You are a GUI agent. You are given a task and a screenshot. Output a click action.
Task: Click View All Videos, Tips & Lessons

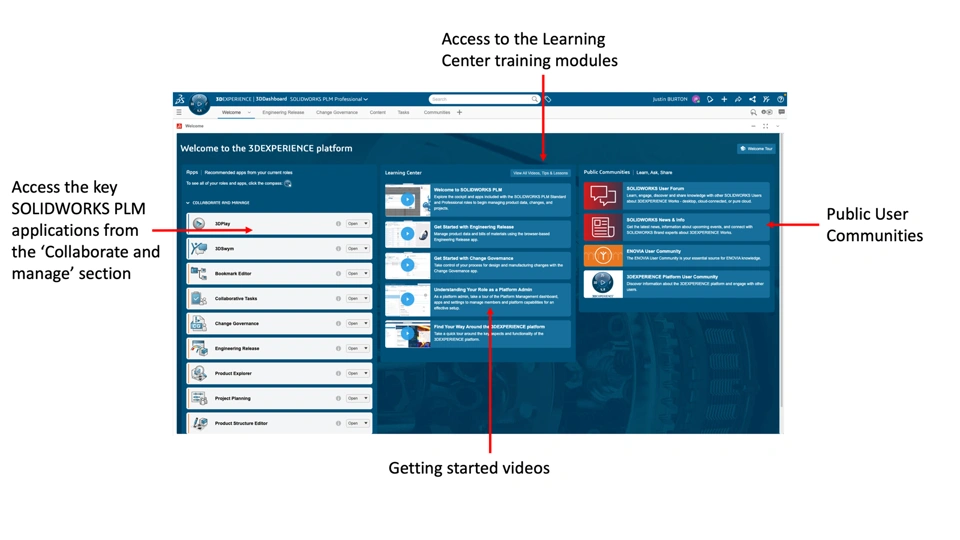541,173
